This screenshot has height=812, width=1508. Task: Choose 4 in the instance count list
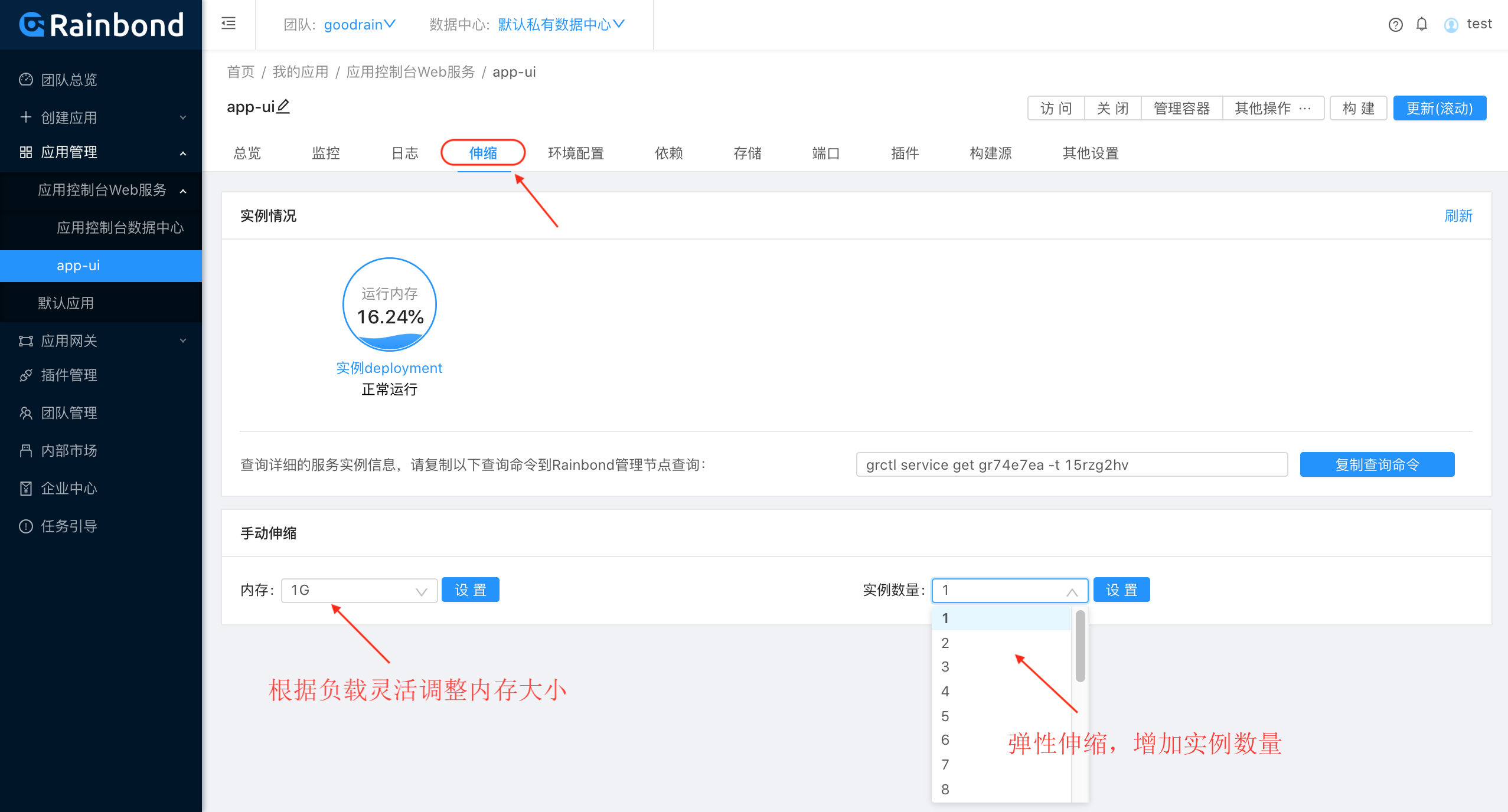[1001, 692]
